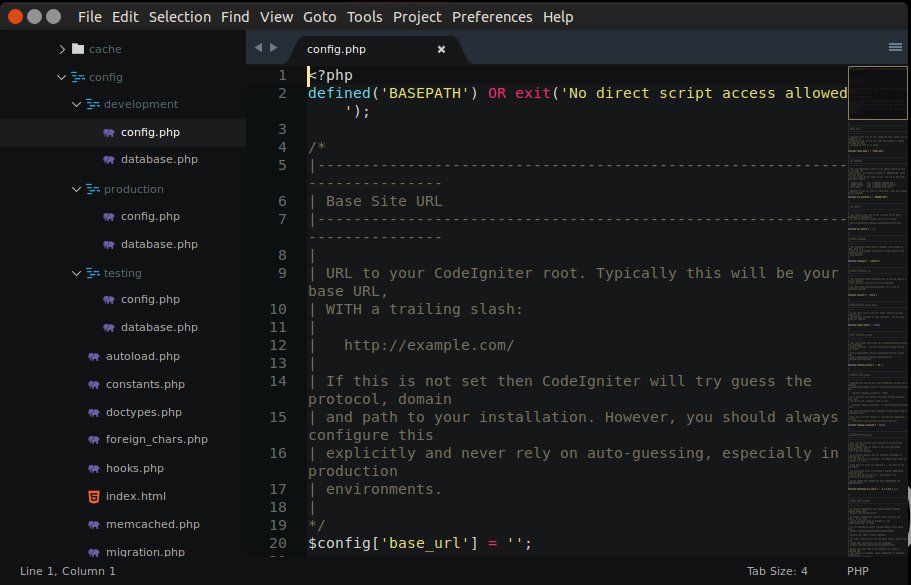Screen dimensions: 911x585
Task: Open the Tools menu
Action: coord(364,16)
